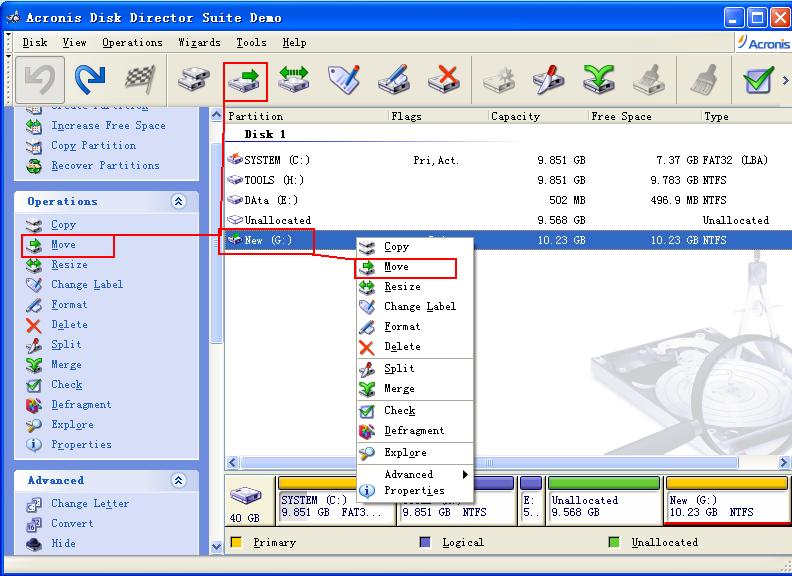Select the Unallocated partition list row
This screenshot has height=576, width=792.
pos(507,220)
